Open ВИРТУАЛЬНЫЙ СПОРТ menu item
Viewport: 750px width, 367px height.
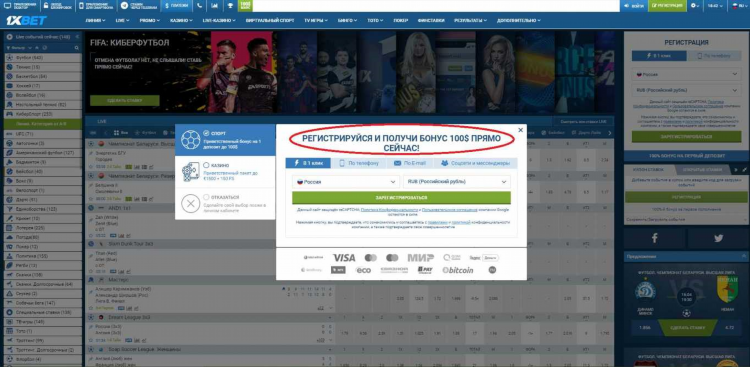tap(271, 21)
